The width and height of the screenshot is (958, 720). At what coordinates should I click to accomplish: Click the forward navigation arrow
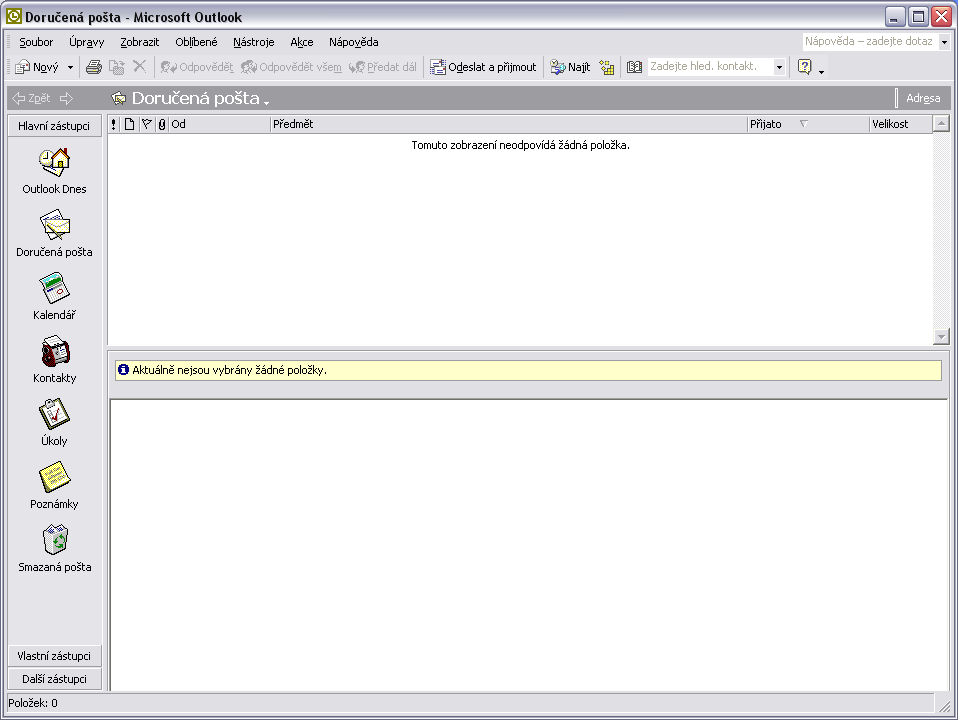pyautogui.click(x=66, y=98)
